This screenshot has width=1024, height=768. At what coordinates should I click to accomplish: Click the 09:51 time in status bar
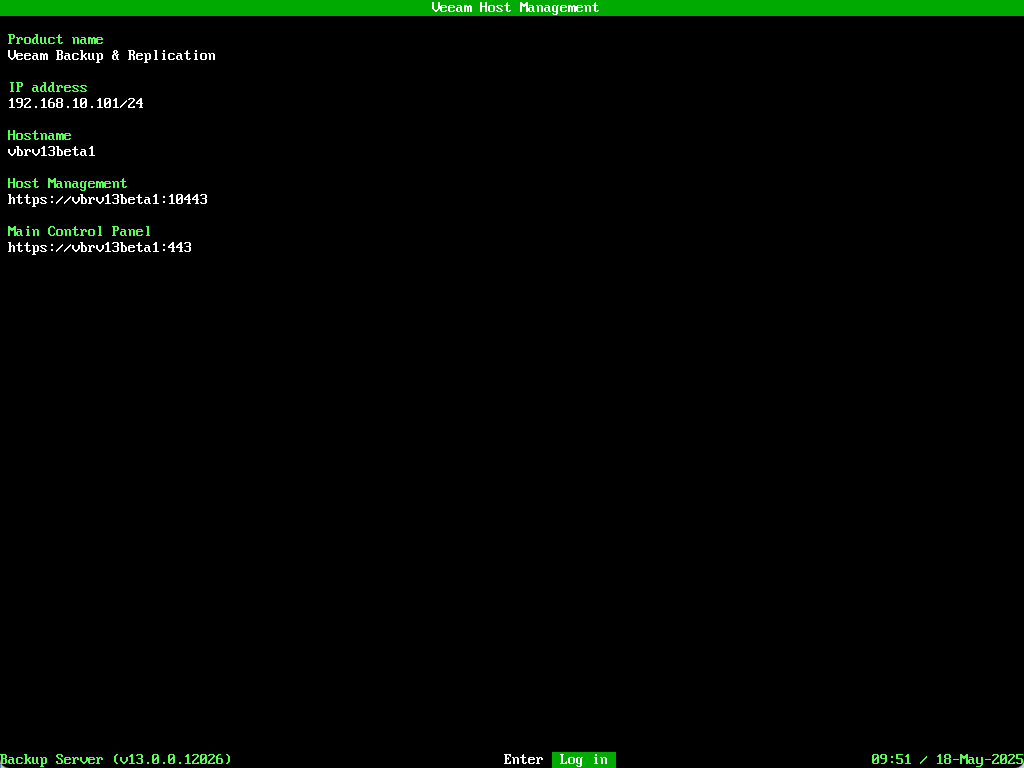[x=891, y=760]
